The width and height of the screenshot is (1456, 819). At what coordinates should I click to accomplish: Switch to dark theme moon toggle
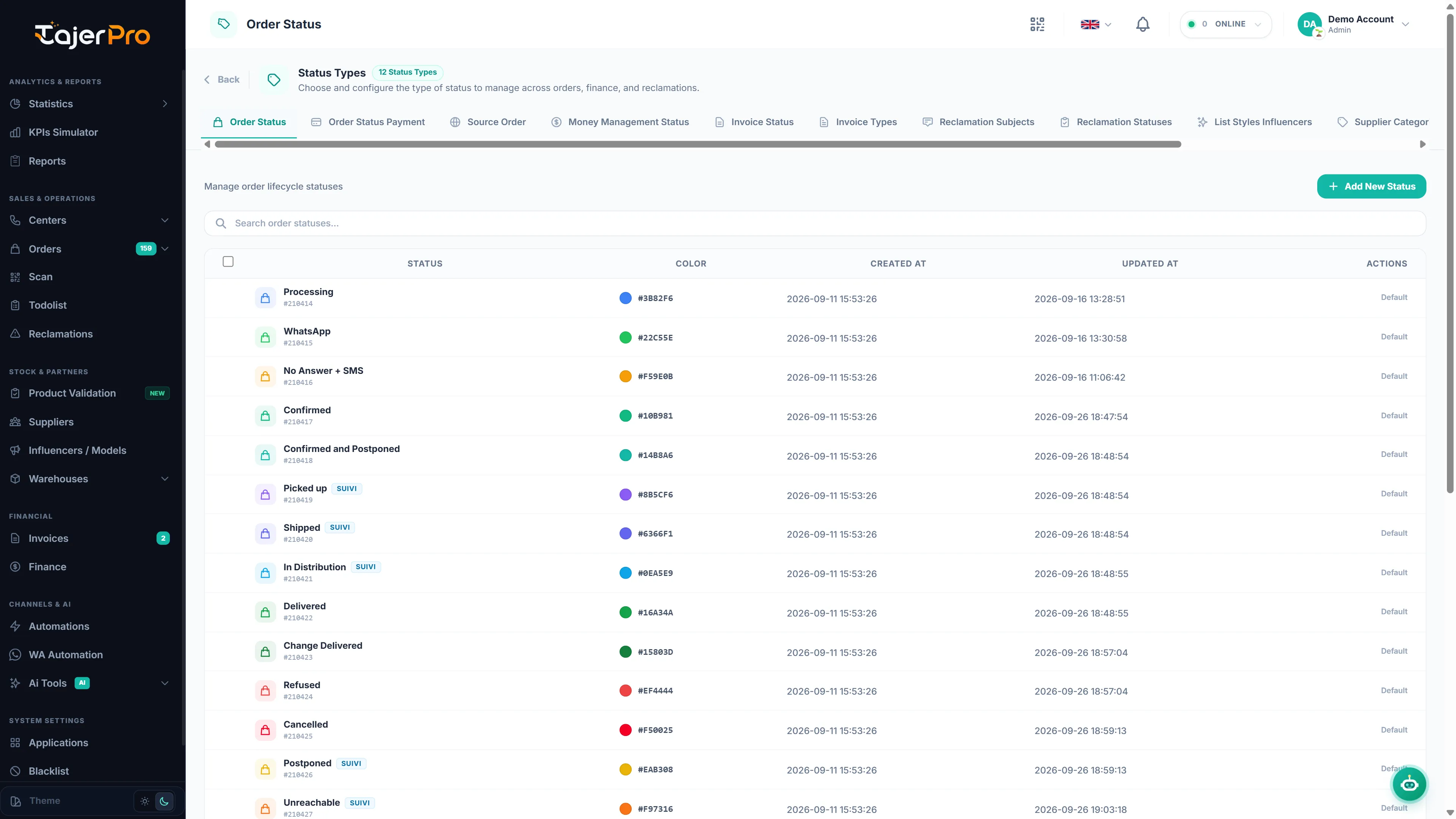click(164, 801)
